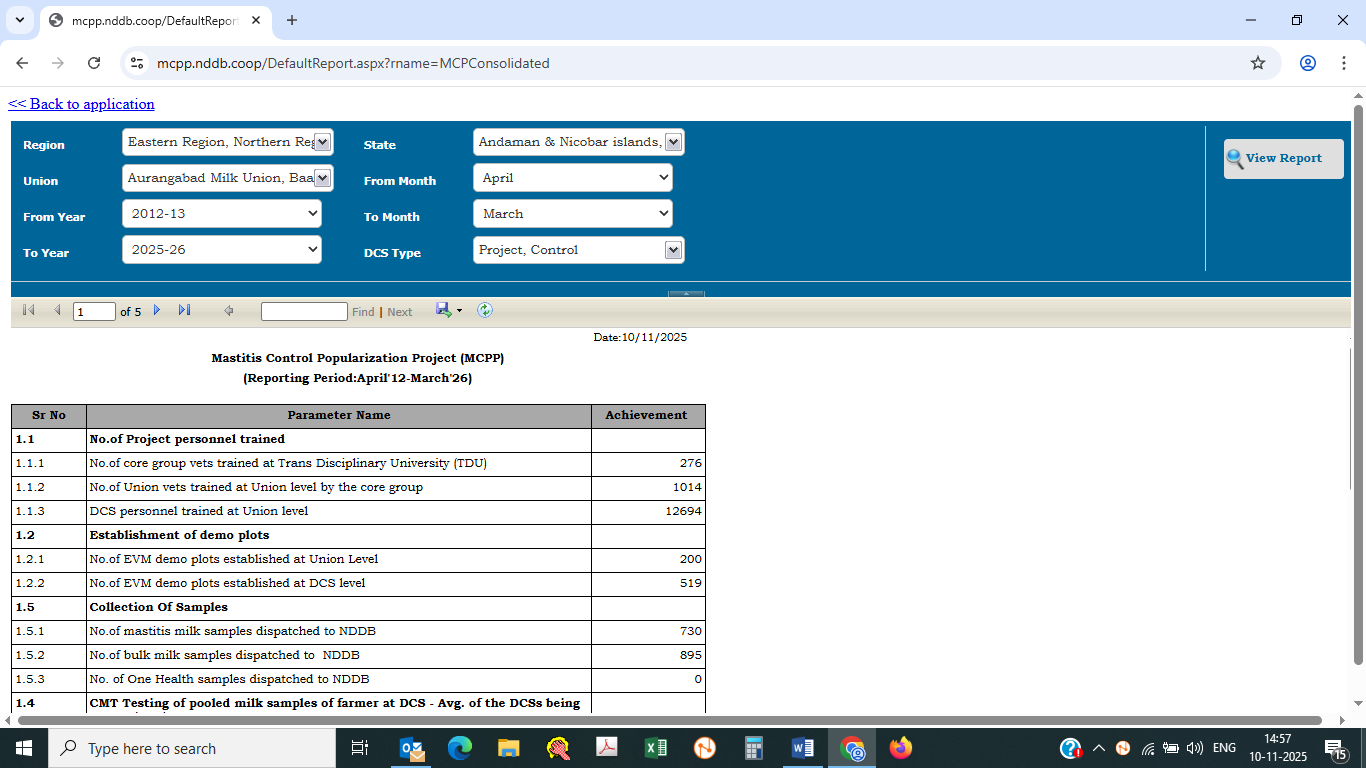Click the report refresh icon
The height and width of the screenshot is (768, 1366).
[485, 311]
